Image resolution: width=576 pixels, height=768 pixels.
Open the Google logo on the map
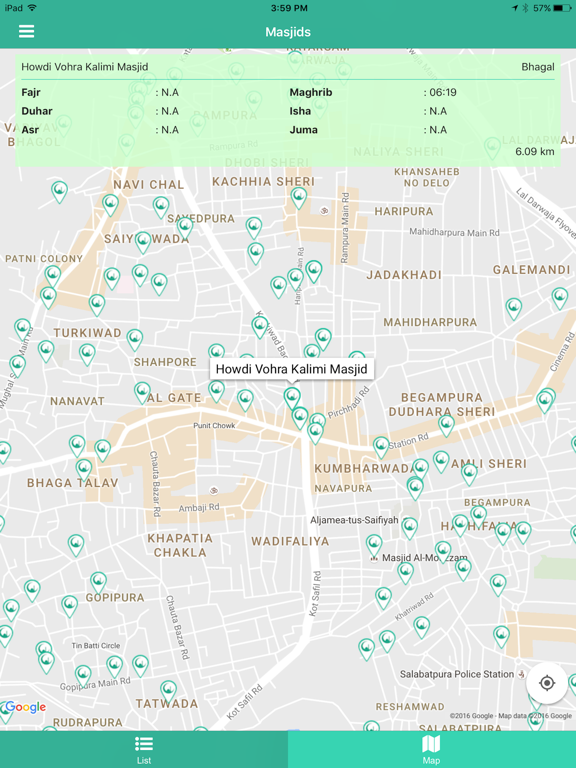pos(25,707)
